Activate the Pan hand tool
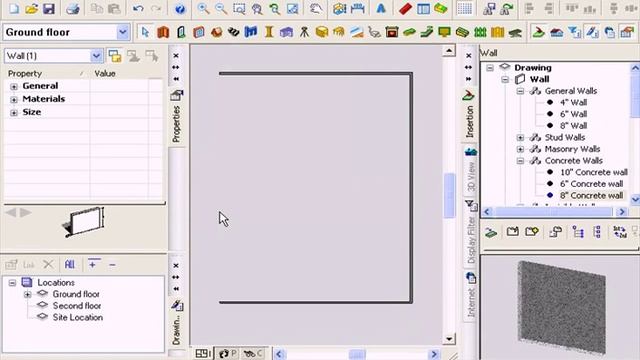The image size is (640, 360). pos(316,9)
